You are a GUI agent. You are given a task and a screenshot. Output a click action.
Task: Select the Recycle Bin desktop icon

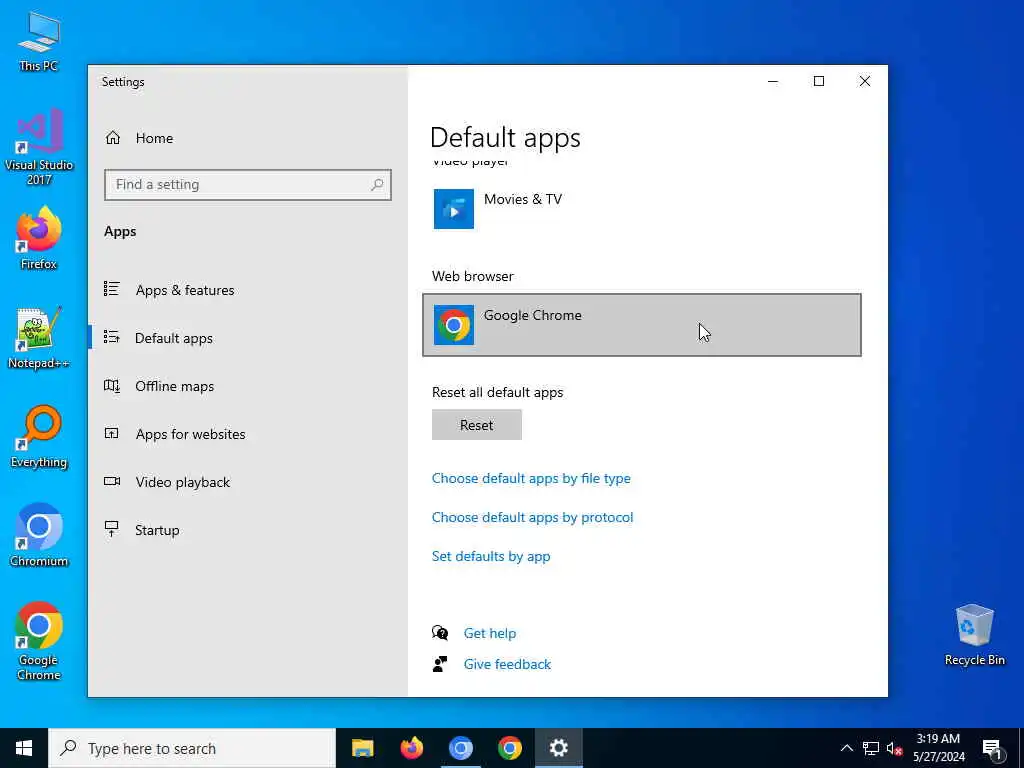click(974, 635)
